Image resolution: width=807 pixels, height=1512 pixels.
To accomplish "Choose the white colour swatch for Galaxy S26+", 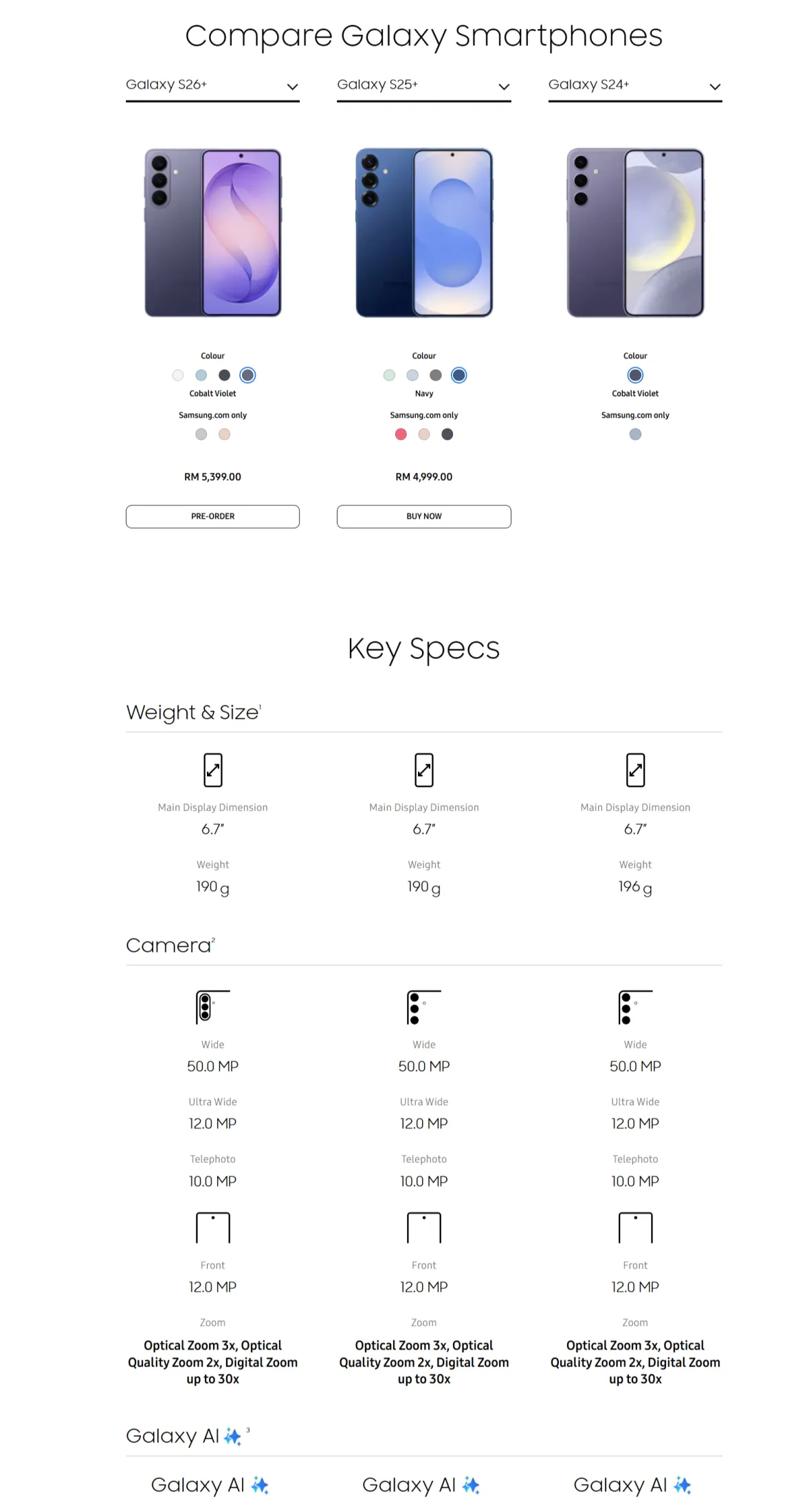I will pos(178,375).
